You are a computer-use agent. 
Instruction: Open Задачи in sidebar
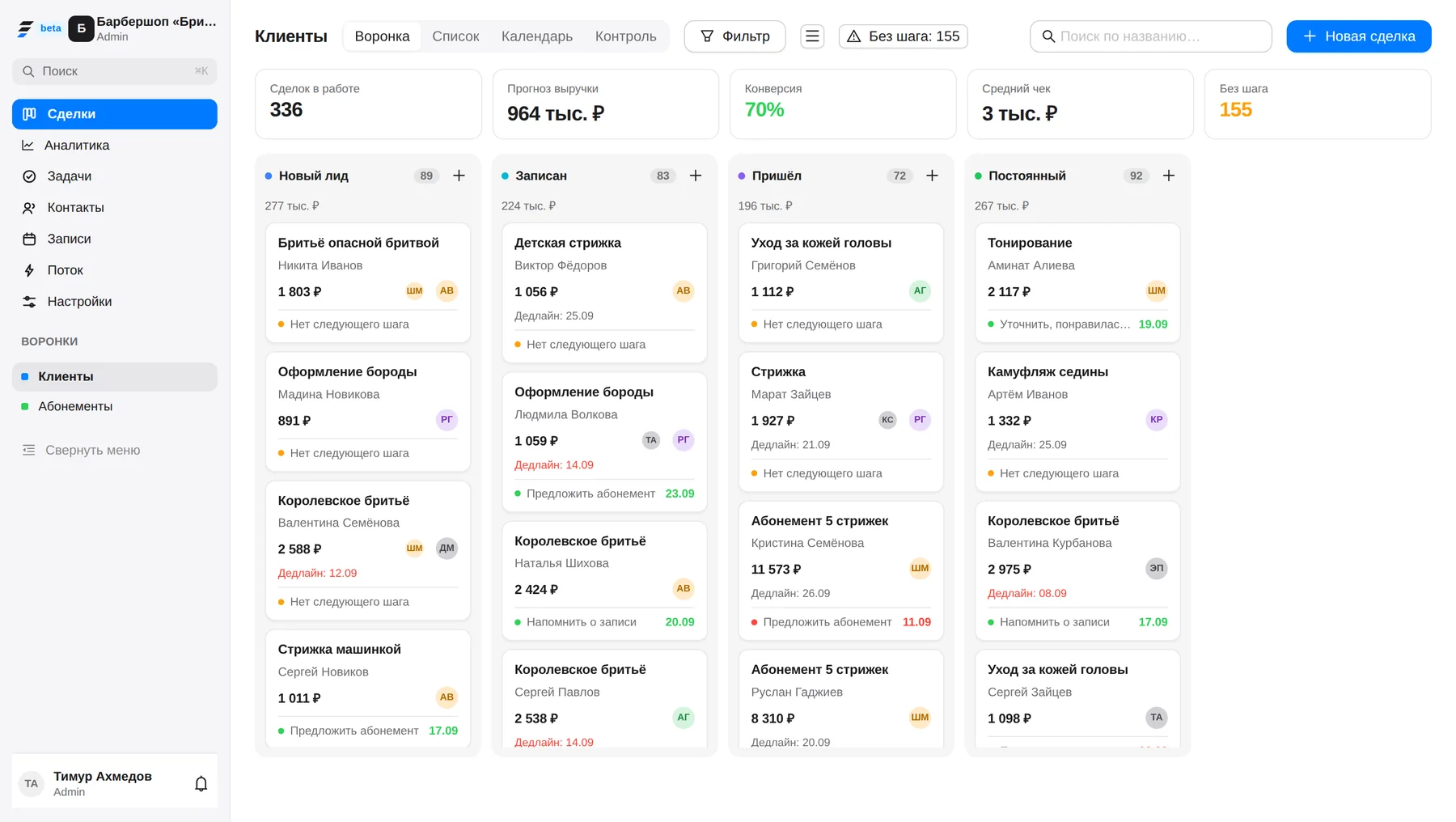pyautogui.click(x=115, y=176)
